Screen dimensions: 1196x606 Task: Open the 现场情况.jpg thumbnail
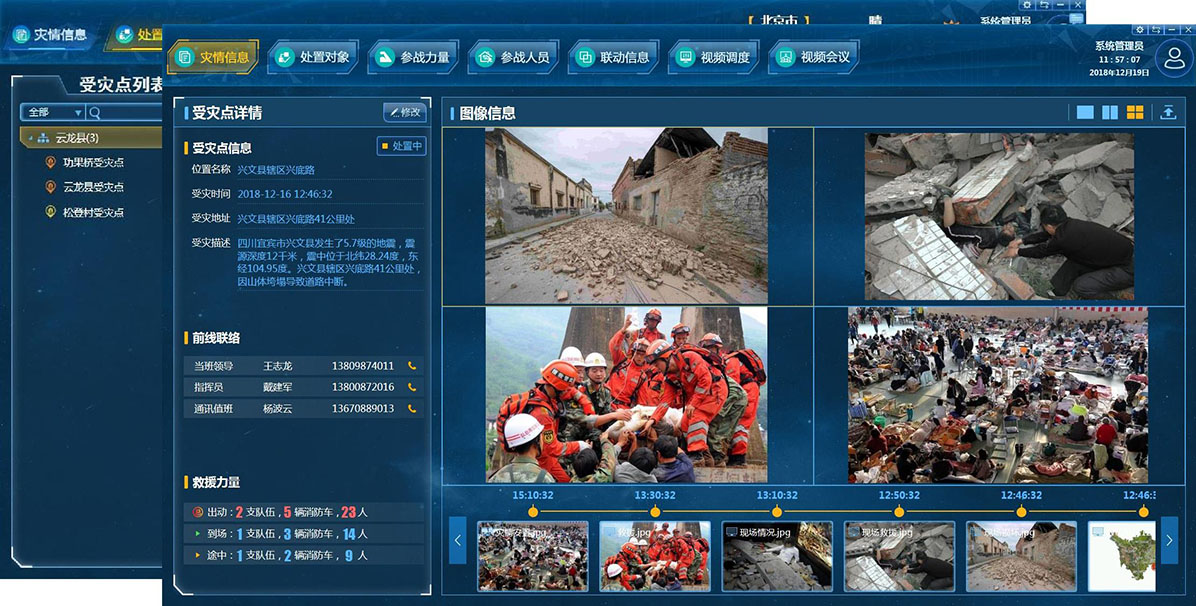(776, 556)
